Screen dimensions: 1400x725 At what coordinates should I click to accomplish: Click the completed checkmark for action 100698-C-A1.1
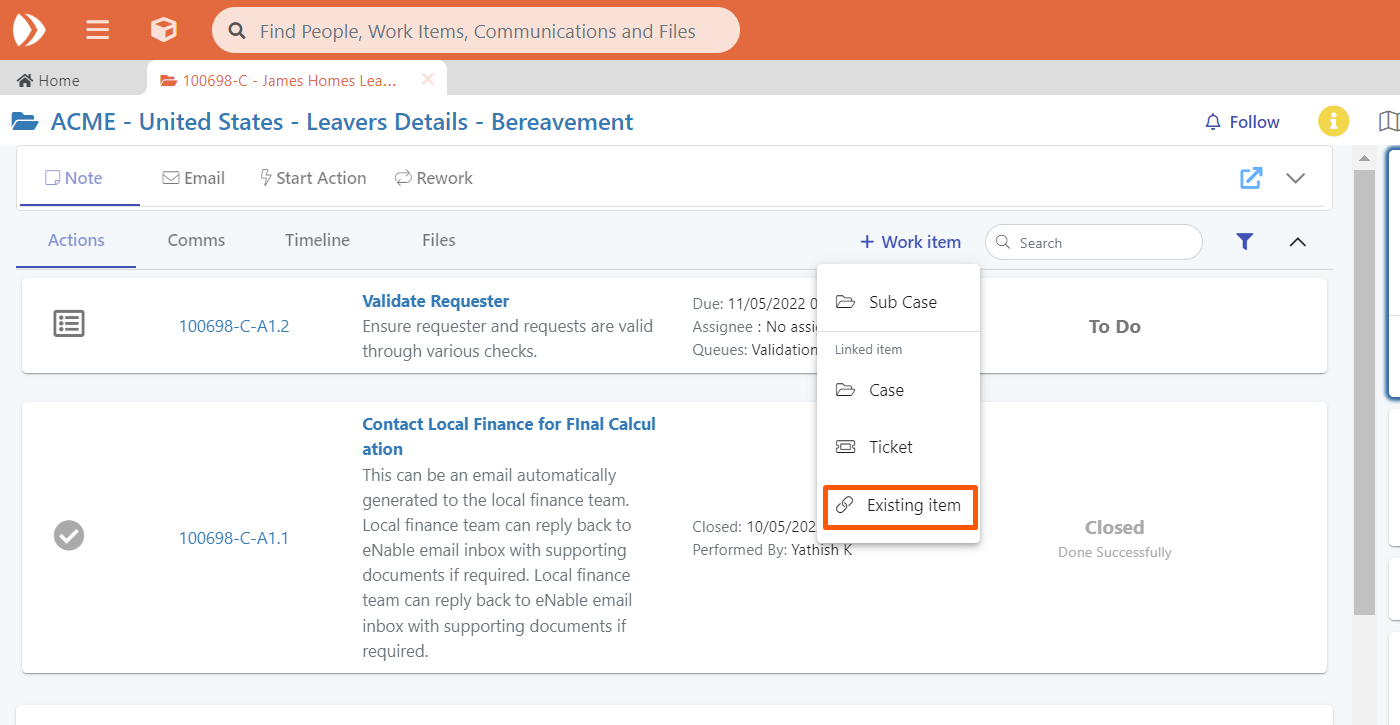(69, 536)
